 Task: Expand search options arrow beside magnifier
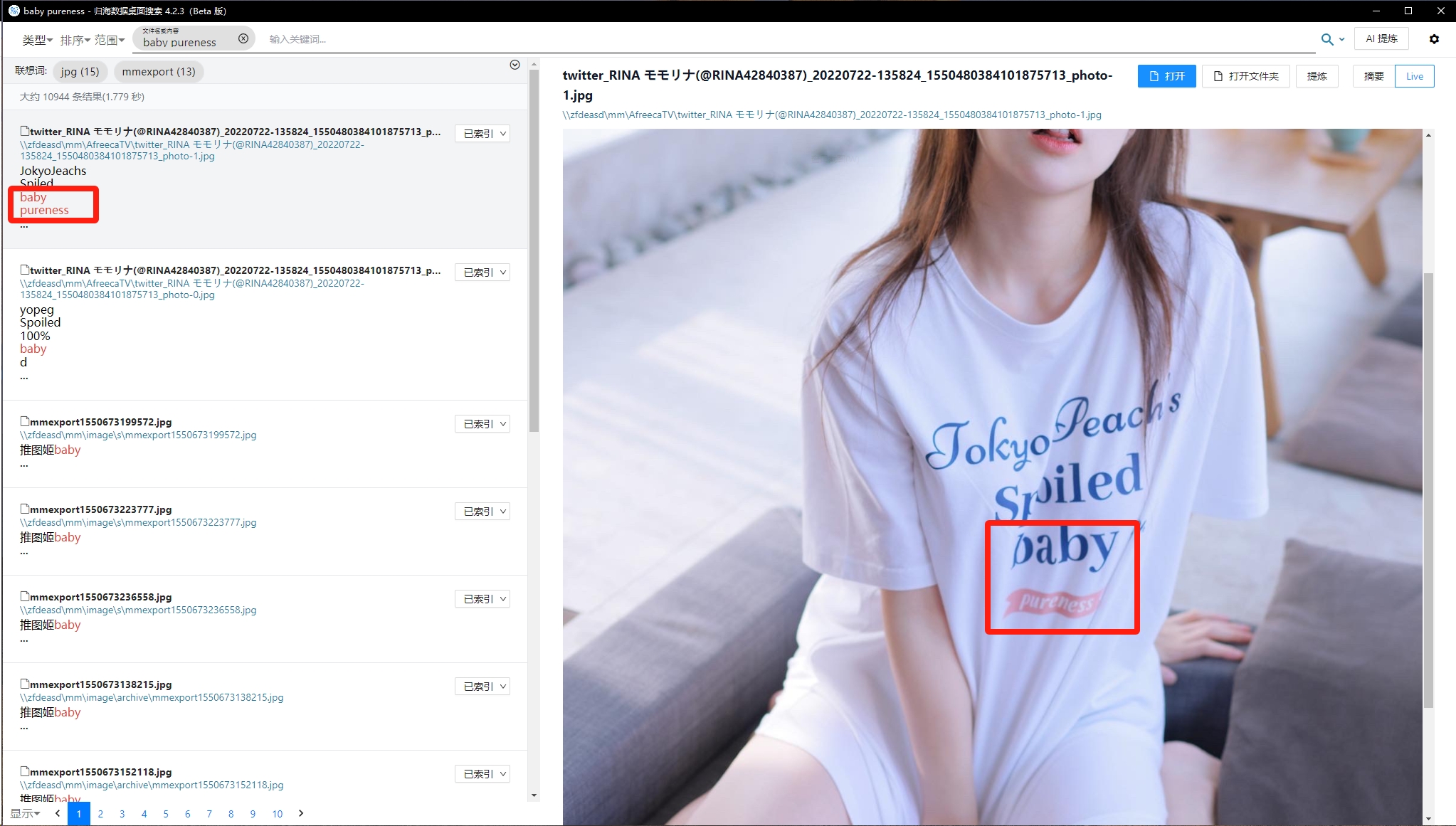pos(1341,39)
